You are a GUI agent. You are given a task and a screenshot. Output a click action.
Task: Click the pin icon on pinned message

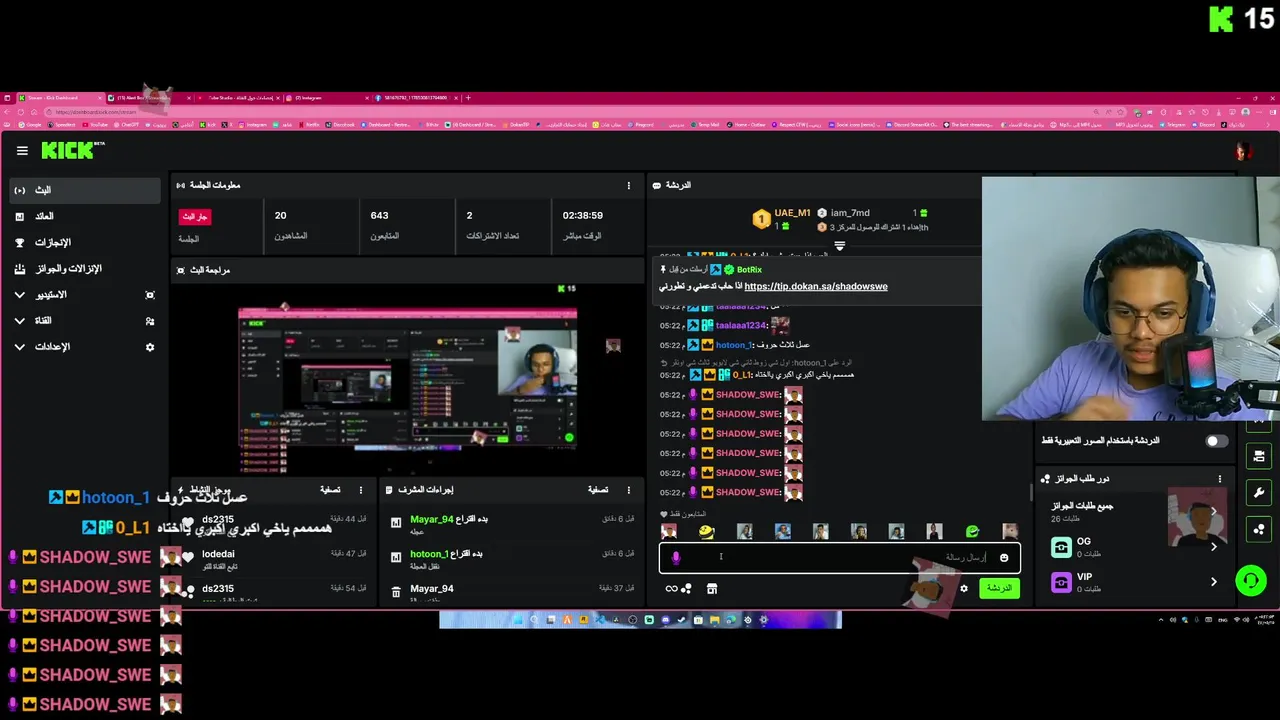click(664, 270)
